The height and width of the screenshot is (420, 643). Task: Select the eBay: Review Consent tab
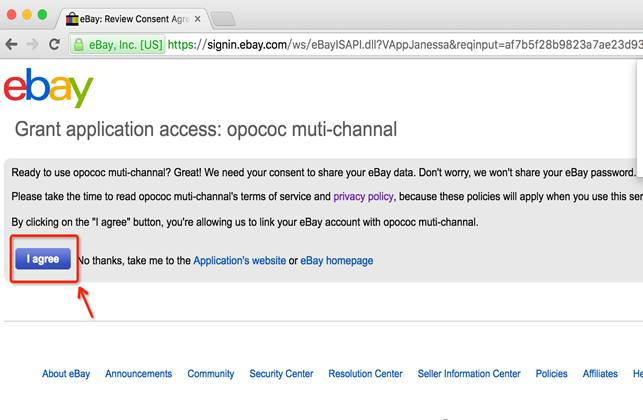[134, 19]
